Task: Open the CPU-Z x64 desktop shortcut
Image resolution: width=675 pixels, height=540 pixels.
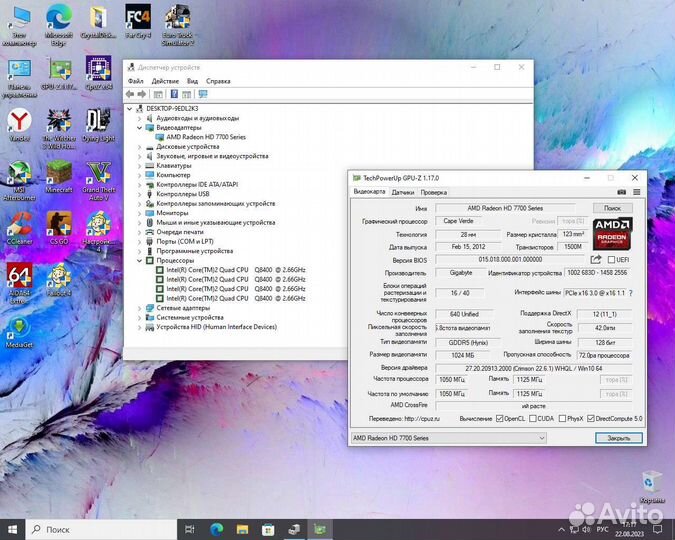Action: tap(98, 73)
